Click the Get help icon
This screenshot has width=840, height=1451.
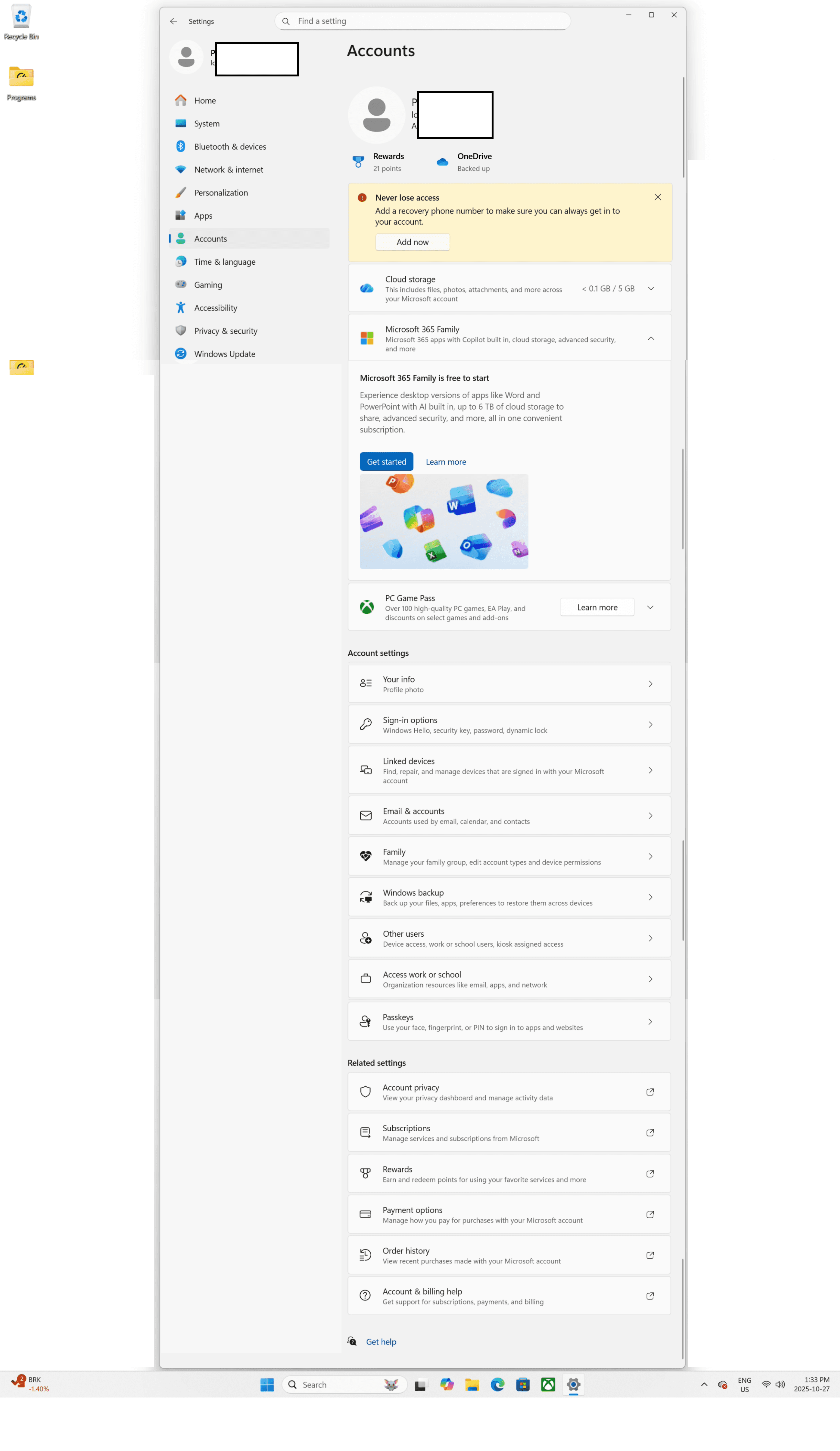click(x=352, y=1342)
